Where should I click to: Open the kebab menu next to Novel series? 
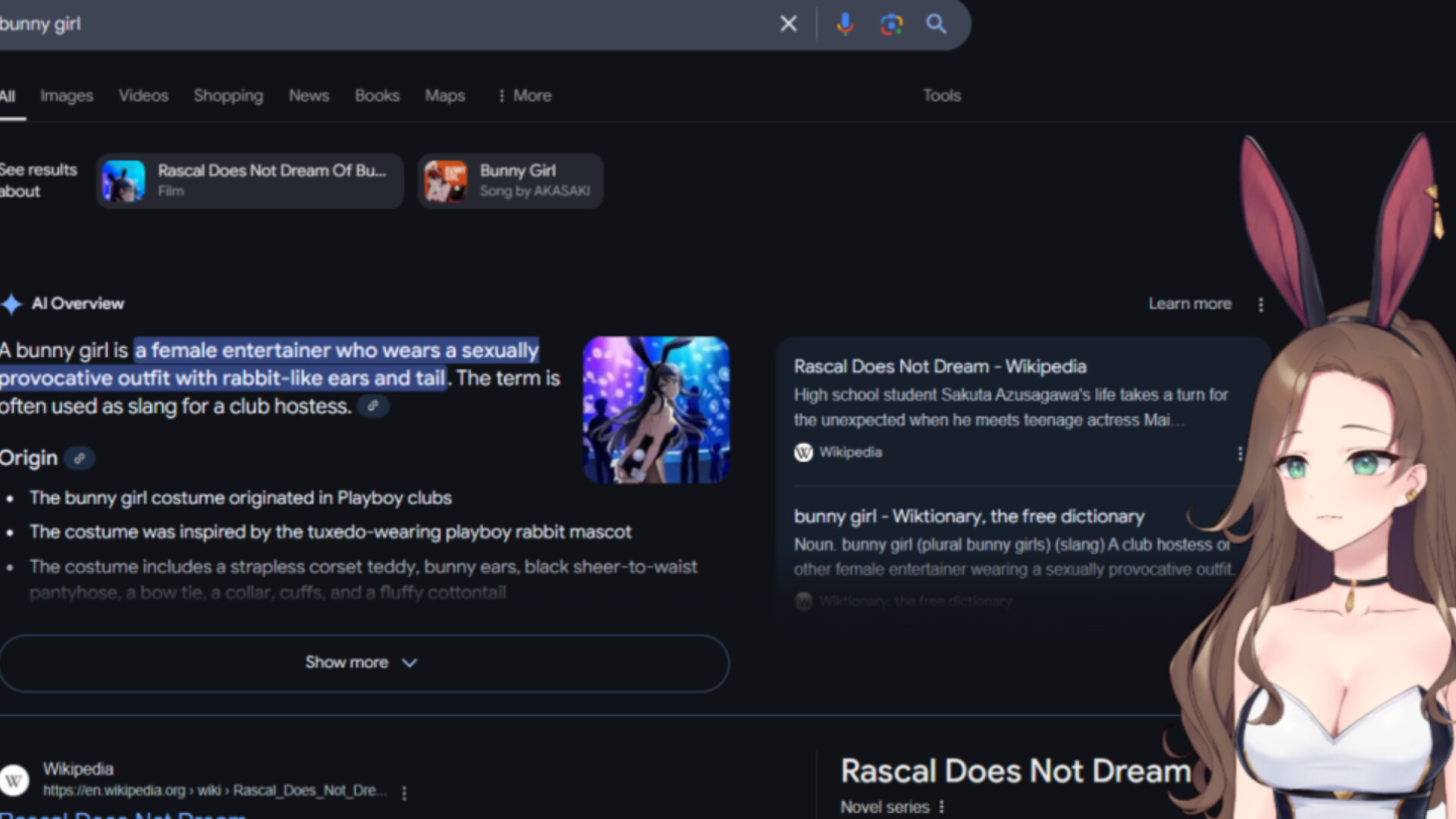(x=943, y=807)
